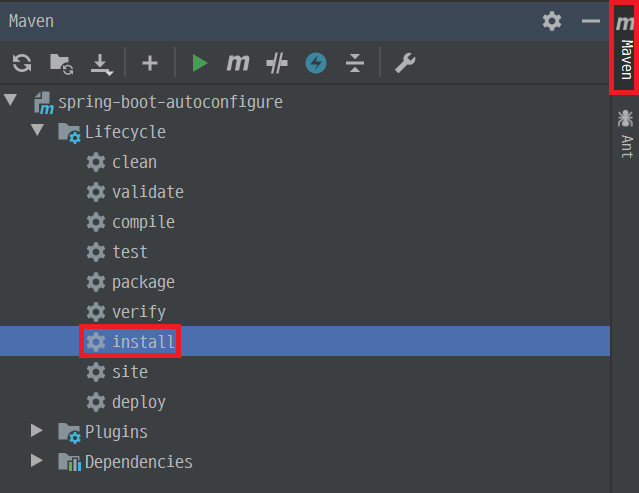This screenshot has height=493, width=639.
Task: Open Maven Settings wrench icon
Action: tap(405, 63)
